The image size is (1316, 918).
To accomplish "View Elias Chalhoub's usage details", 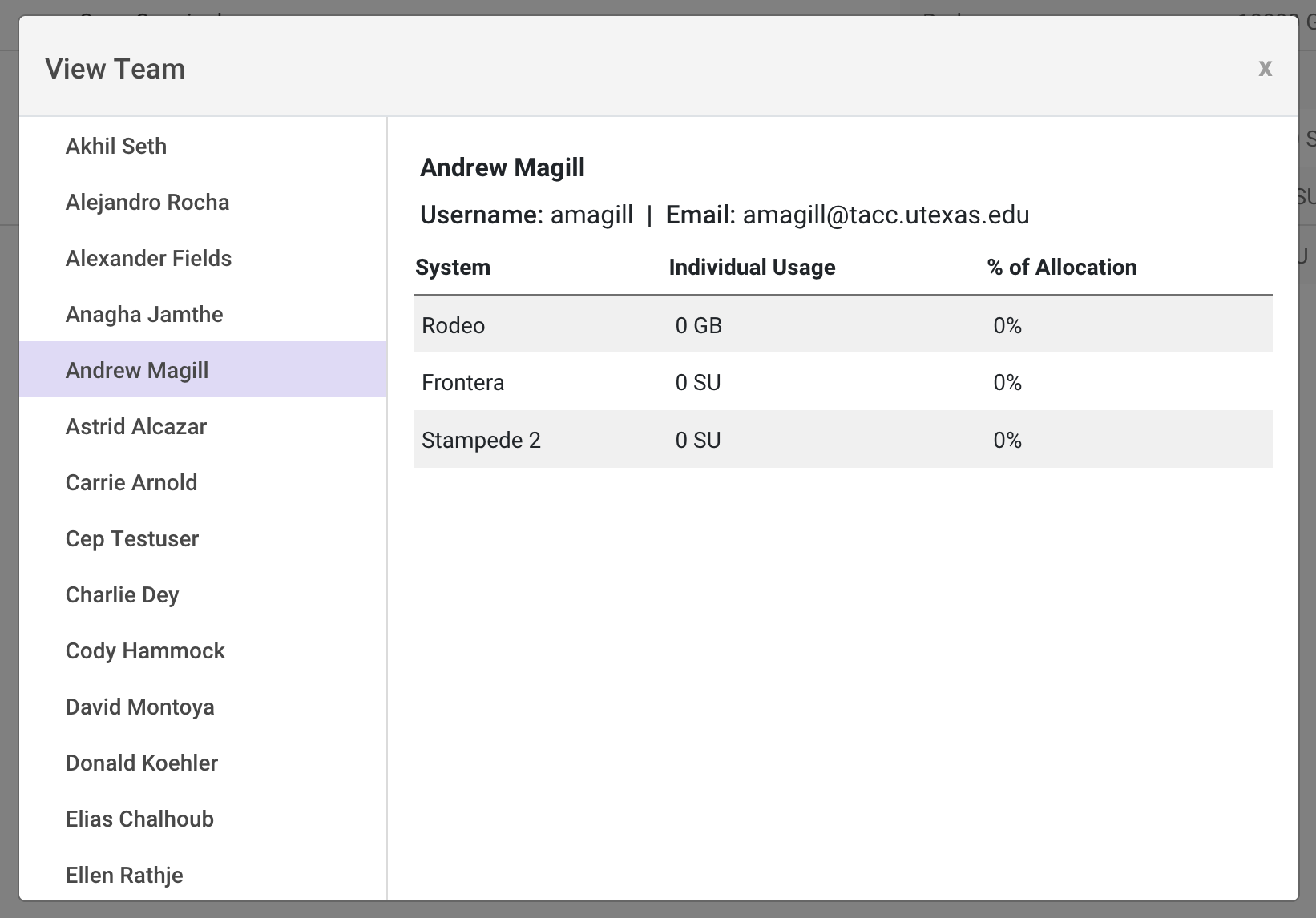I will click(139, 819).
